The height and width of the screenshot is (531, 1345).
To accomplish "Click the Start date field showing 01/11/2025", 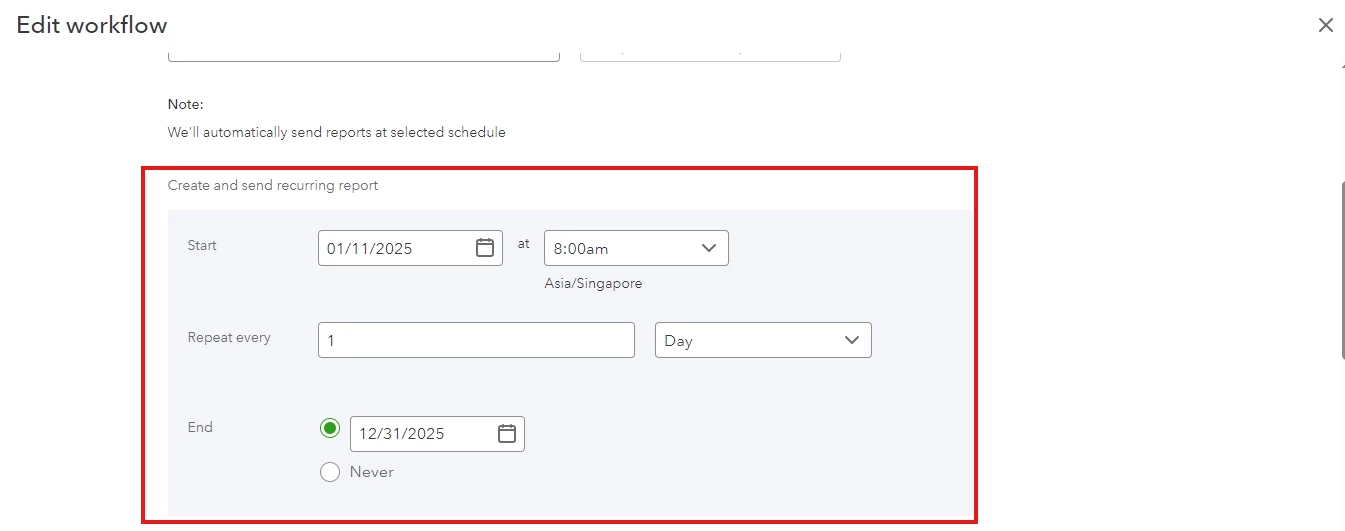I will (x=410, y=248).
